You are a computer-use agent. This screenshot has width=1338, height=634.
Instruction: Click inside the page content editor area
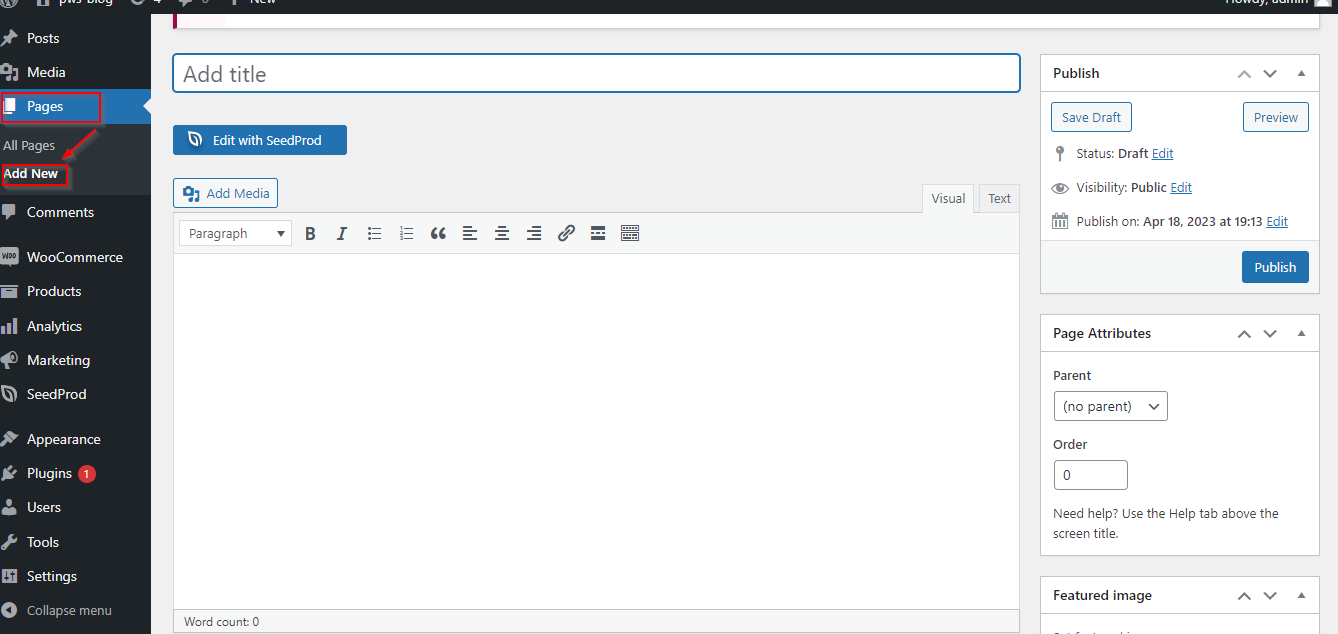pos(596,432)
